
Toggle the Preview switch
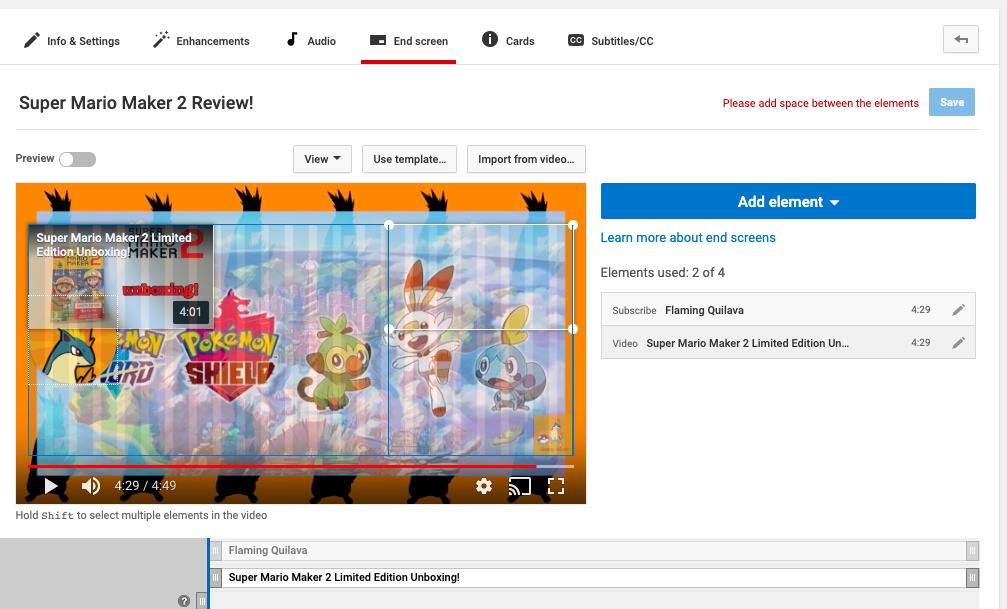pyautogui.click(x=77, y=159)
